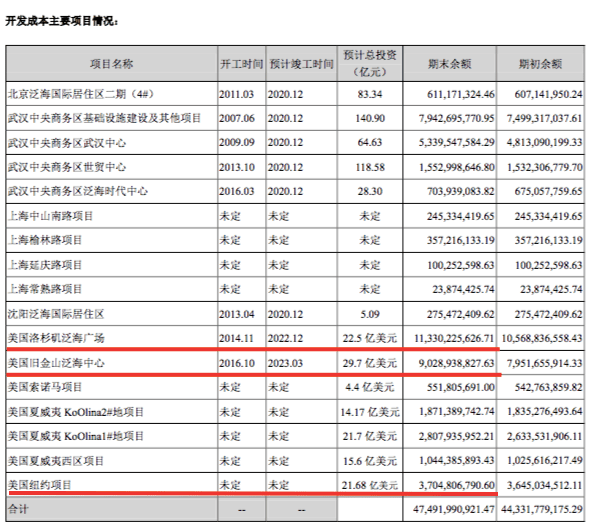Select the 期初余额 column header
Viewport: 590px width, 529px height.
click(x=540, y=64)
